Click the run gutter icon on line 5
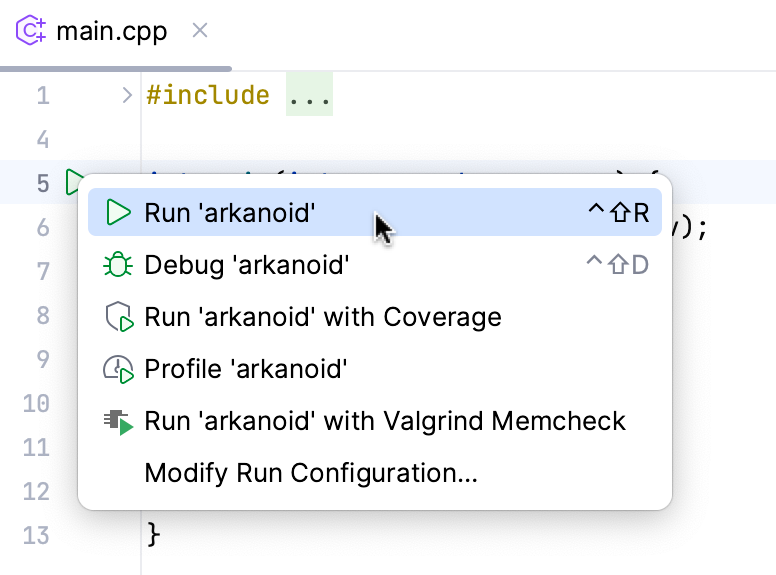776x575 pixels. [74, 183]
